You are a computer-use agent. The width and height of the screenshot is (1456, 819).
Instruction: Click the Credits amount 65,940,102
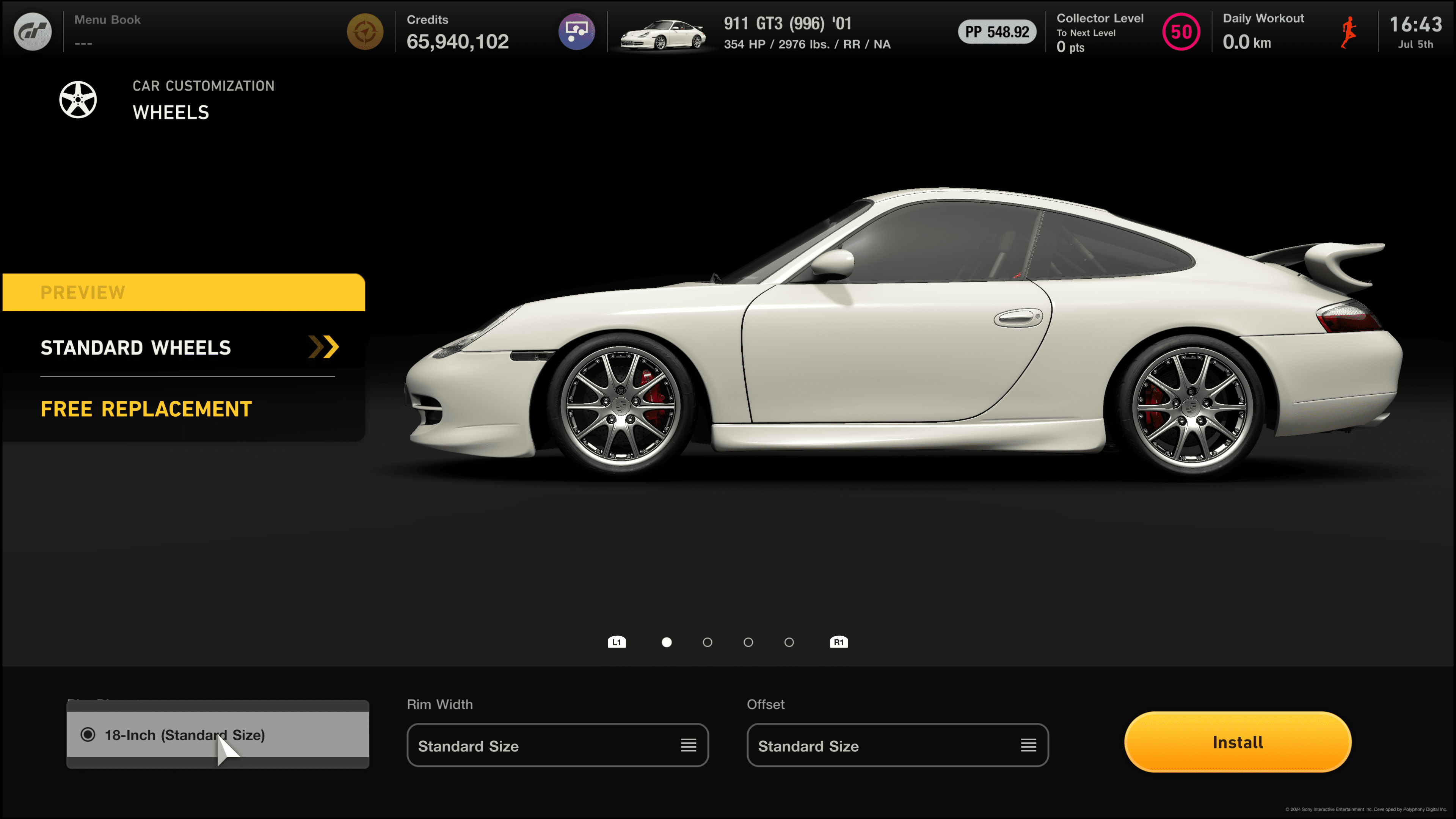(x=457, y=41)
